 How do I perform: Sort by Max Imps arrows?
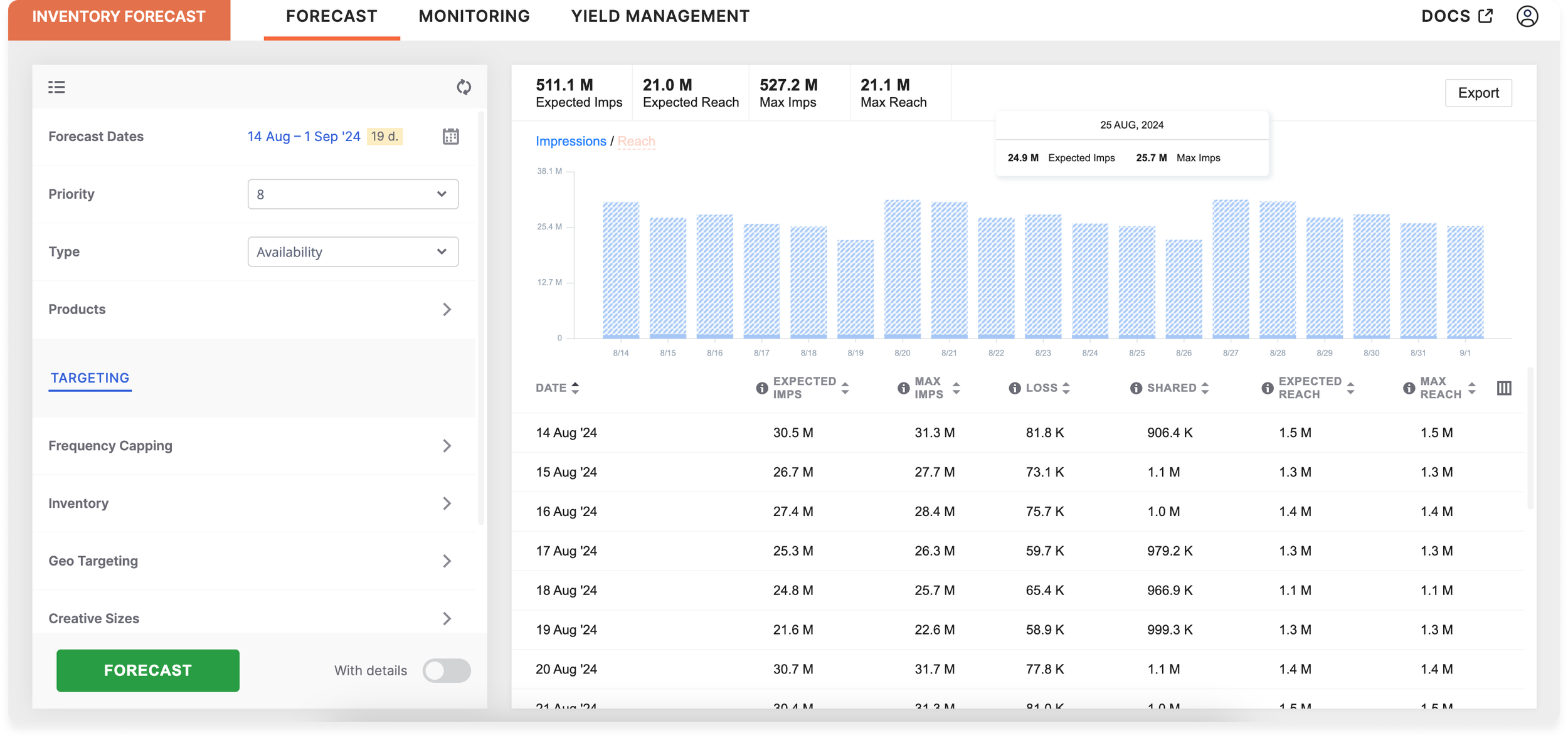(956, 388)
